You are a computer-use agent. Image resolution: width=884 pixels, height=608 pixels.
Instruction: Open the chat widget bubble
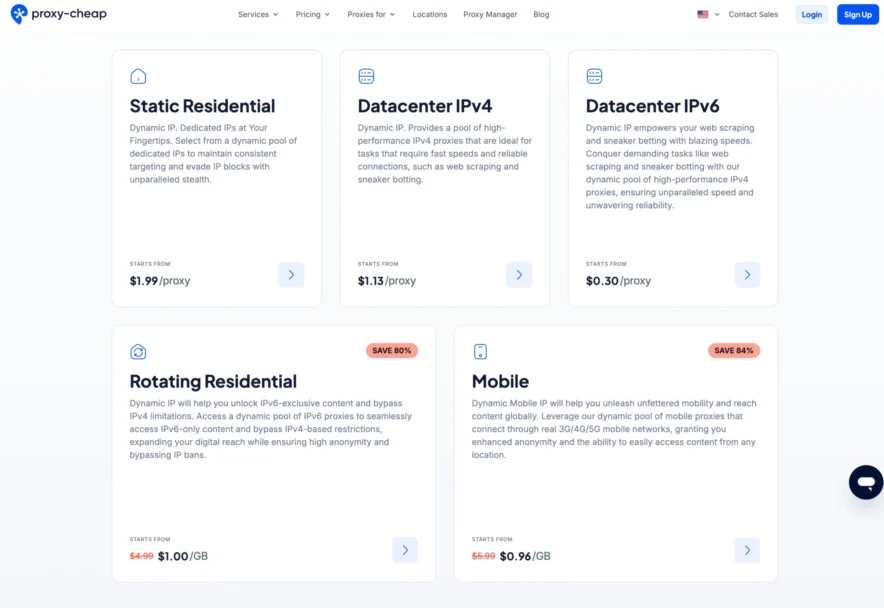[865, 482]
